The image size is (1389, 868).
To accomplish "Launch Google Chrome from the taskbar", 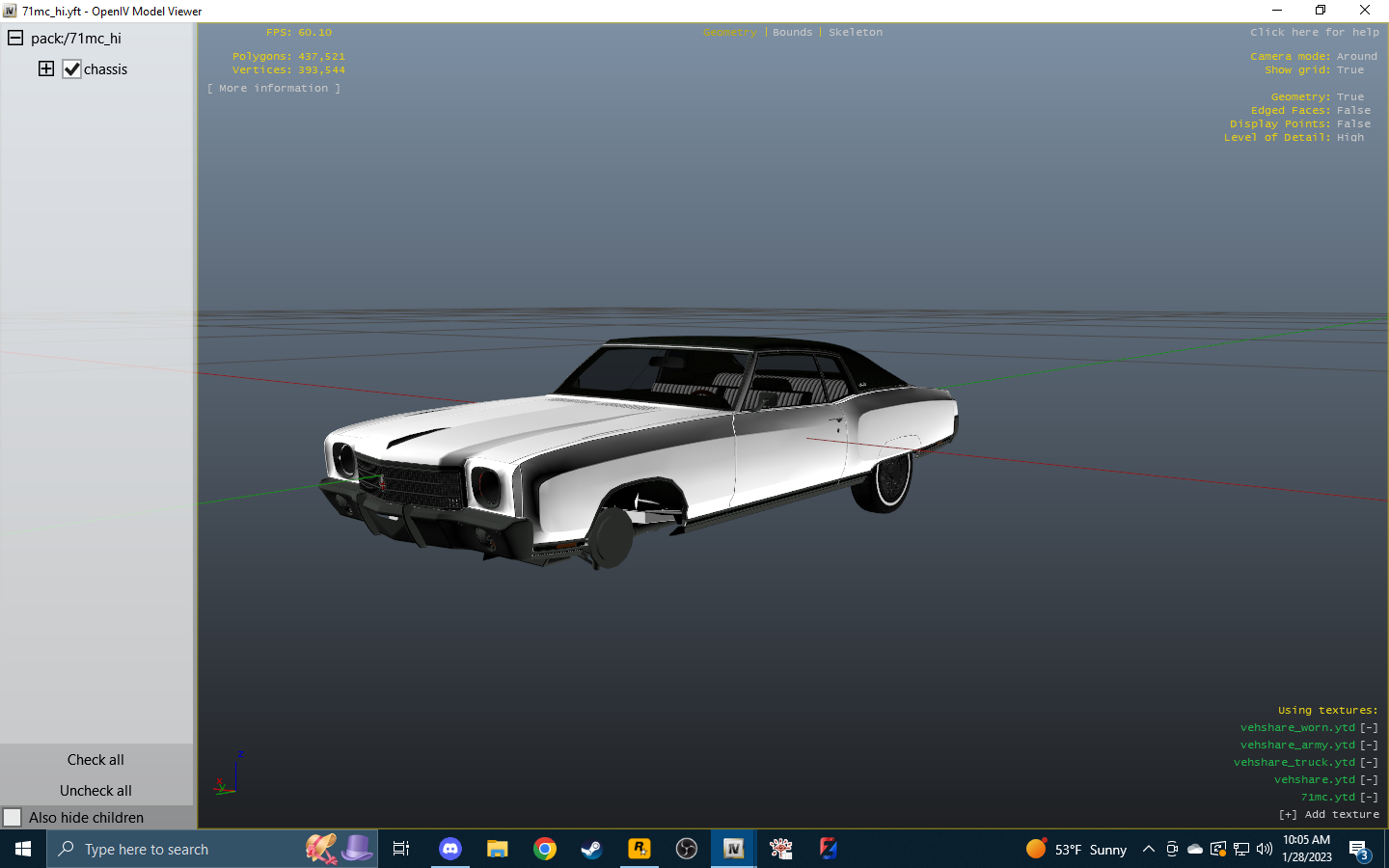I will point(545,849).
